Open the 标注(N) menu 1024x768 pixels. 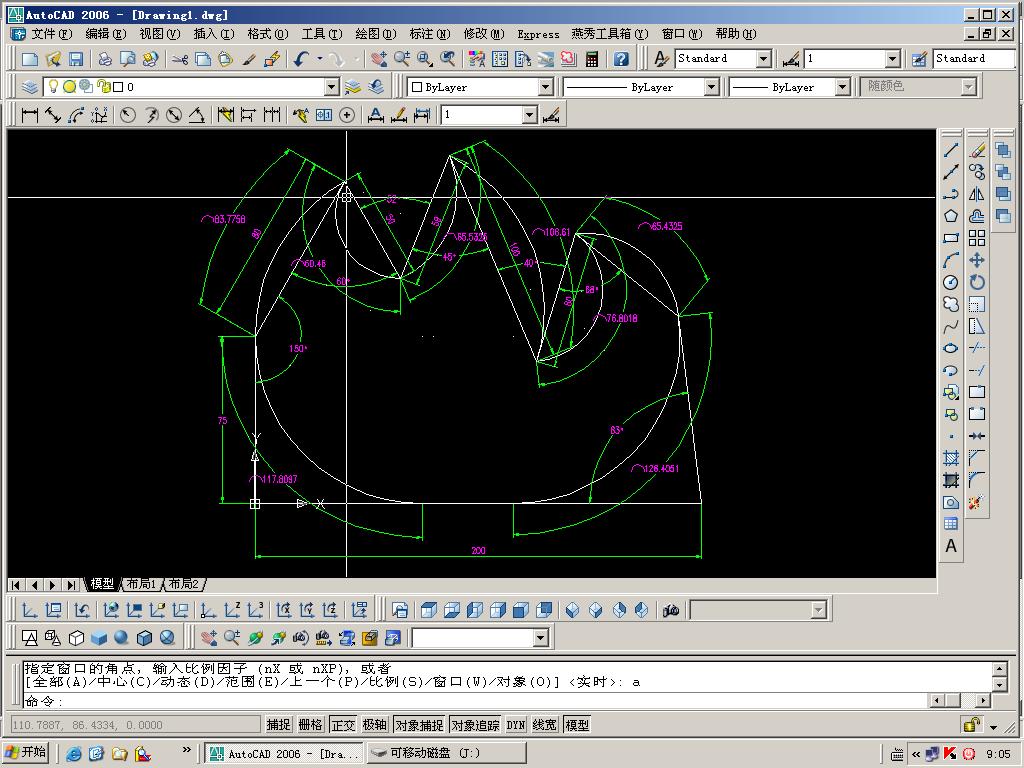coord(430,34)
